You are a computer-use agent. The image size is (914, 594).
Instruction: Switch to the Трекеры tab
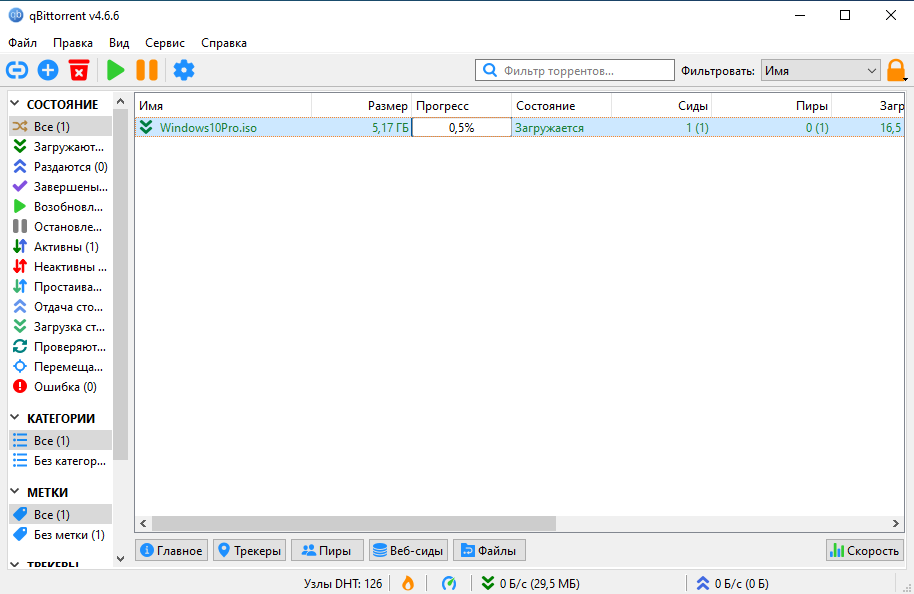pos(249,550)
